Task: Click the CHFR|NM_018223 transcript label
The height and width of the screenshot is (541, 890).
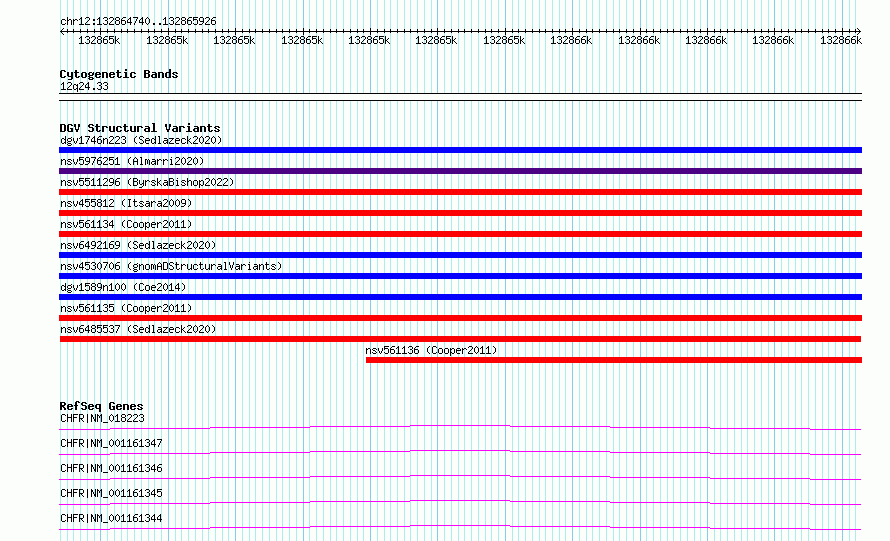Action: tap(102, 418)
